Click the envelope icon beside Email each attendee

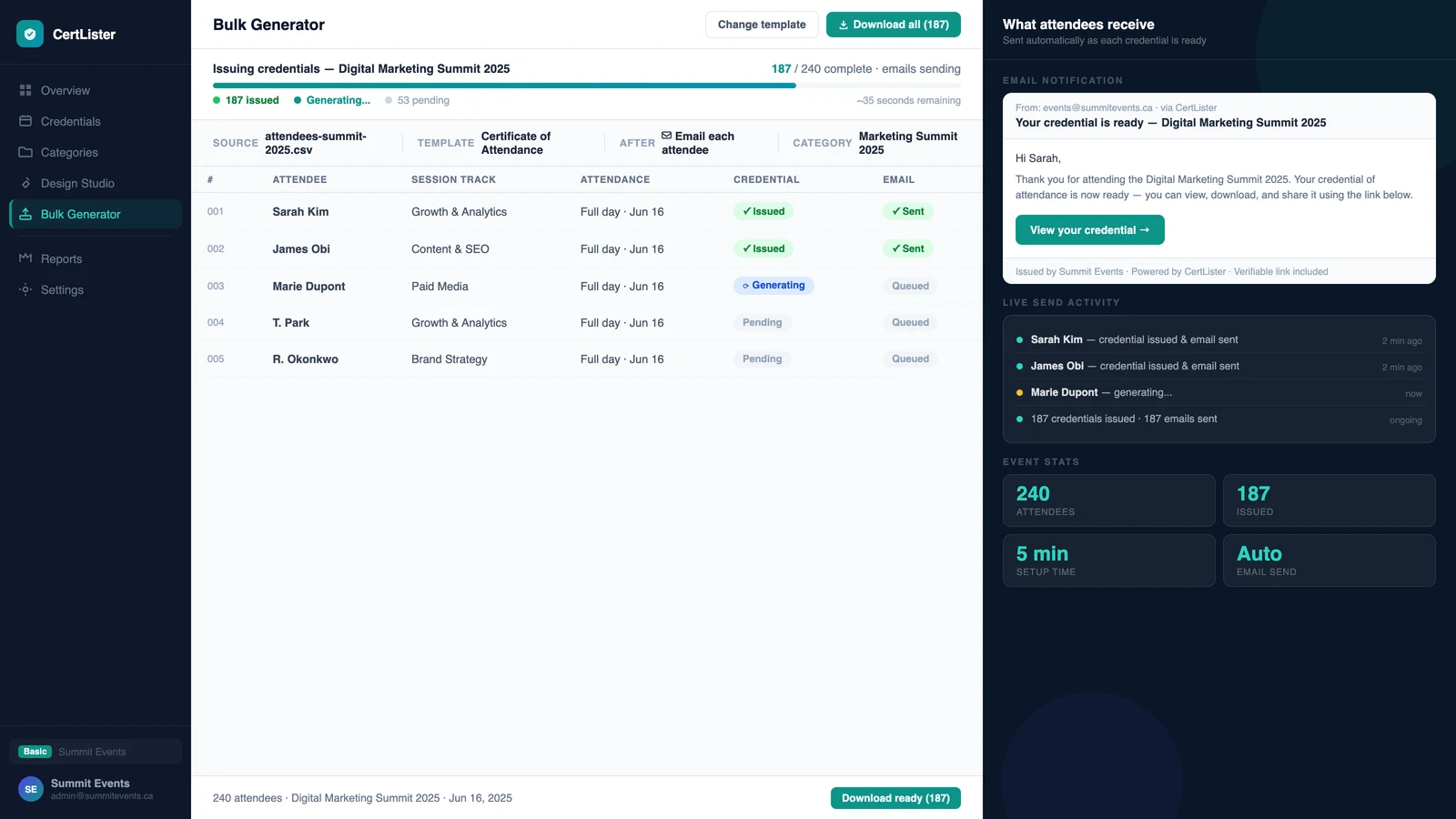[666, 136]
